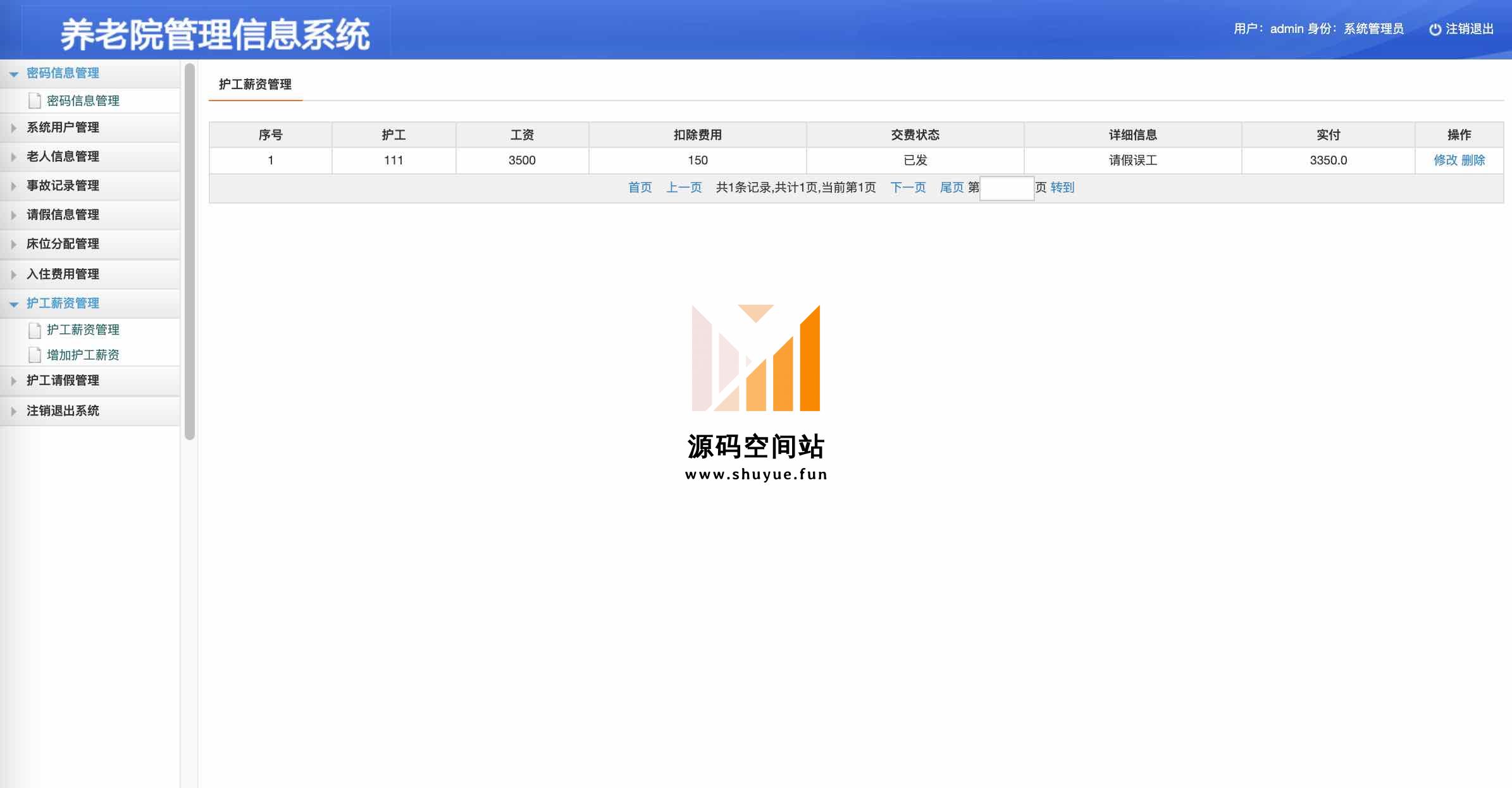Image resolution: width=1512 pixels, height=788 pixels.
Task: Open the 护工请假管理 menu
Action: (63, 381)
